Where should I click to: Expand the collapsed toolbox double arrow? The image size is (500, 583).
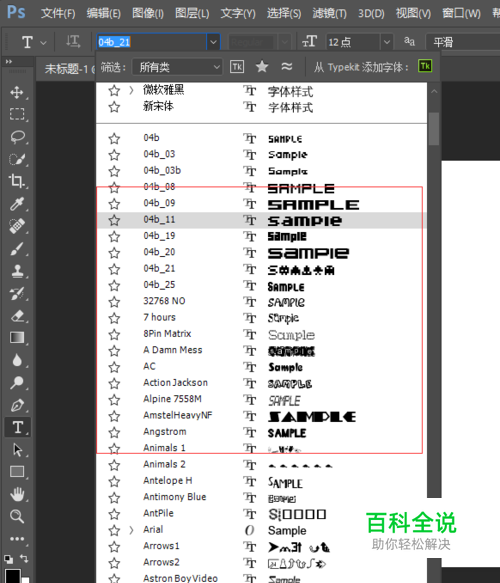[9, 61]
